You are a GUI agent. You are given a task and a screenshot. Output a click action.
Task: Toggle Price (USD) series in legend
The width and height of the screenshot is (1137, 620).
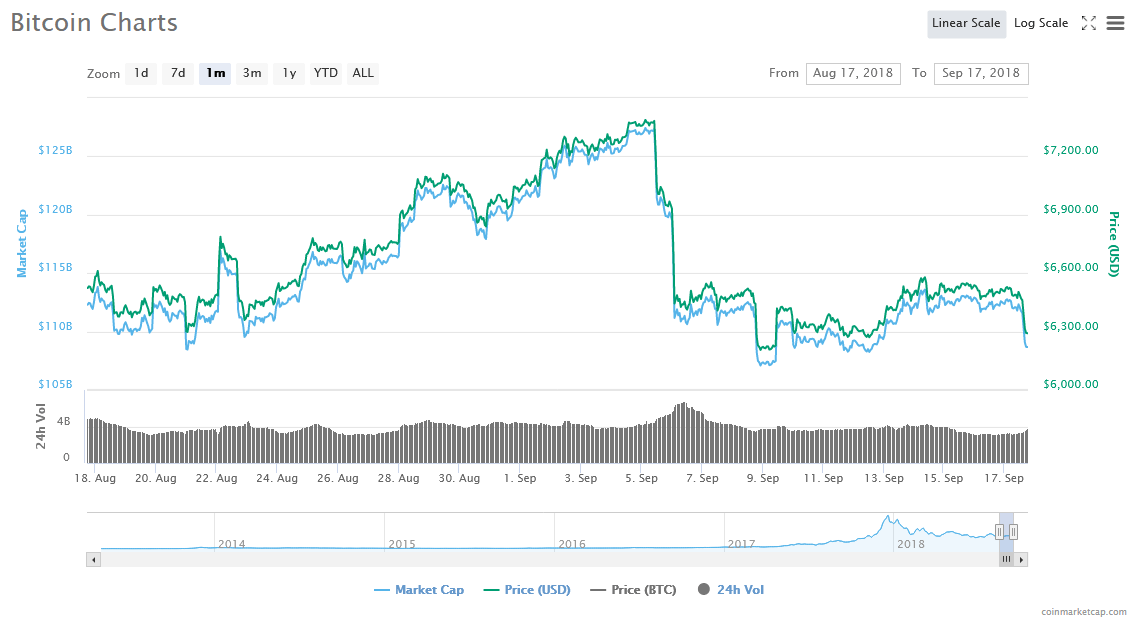pyautogui.click(x=527, y=590)
